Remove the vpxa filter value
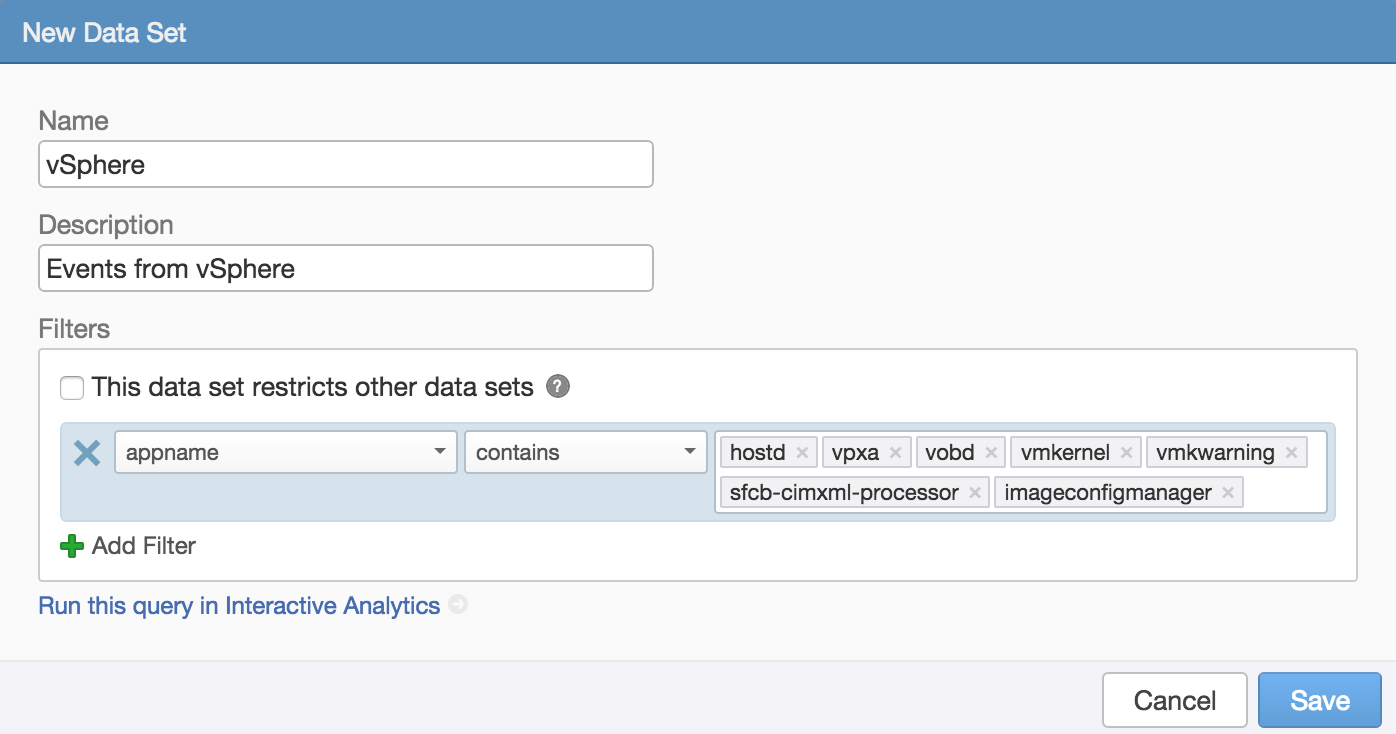 point(896,452)
